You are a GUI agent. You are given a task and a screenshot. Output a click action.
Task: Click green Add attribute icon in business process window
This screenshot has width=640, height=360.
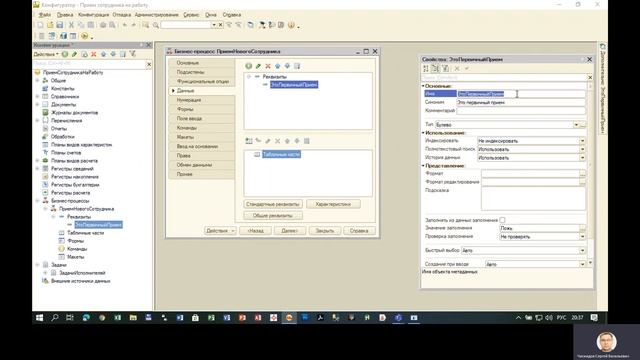pos(249,66)
